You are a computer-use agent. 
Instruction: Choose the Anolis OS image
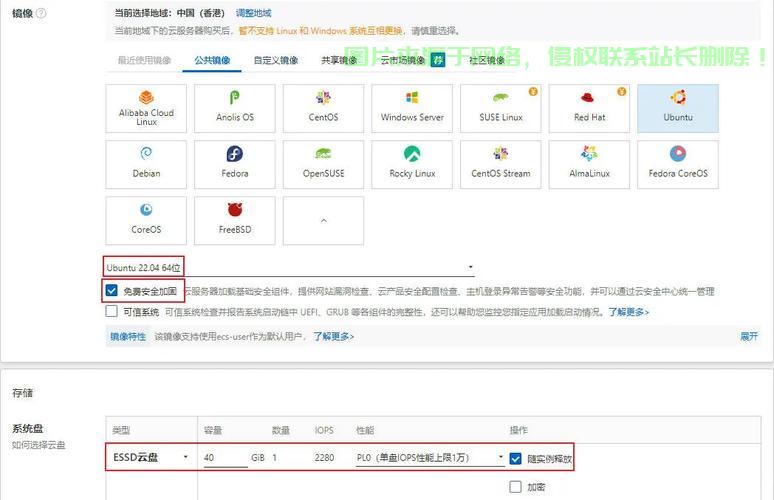[x=234, y=108]
